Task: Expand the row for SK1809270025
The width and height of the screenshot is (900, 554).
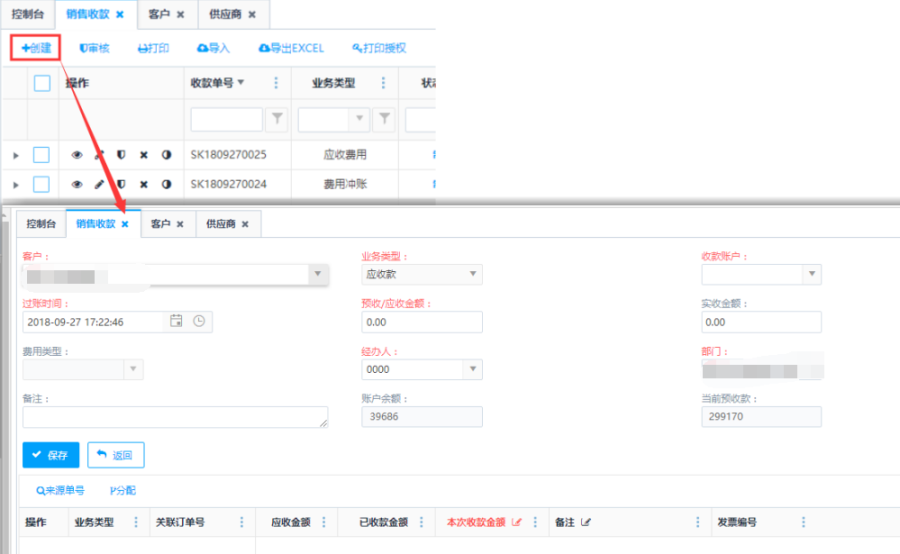Action: click(15, 155)
